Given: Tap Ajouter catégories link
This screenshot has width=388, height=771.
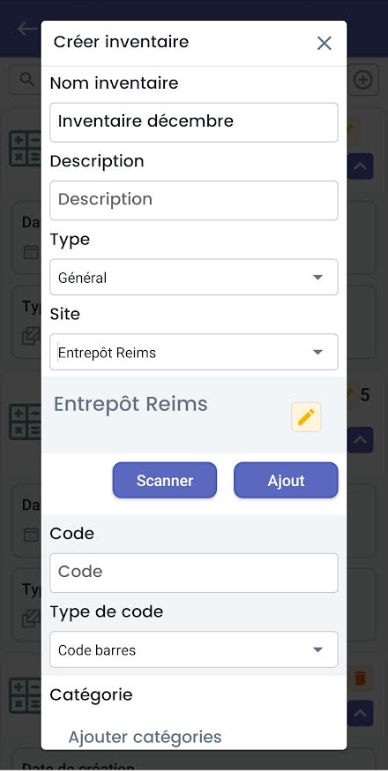Looking at the screenshot, I should tap(145, 737).
